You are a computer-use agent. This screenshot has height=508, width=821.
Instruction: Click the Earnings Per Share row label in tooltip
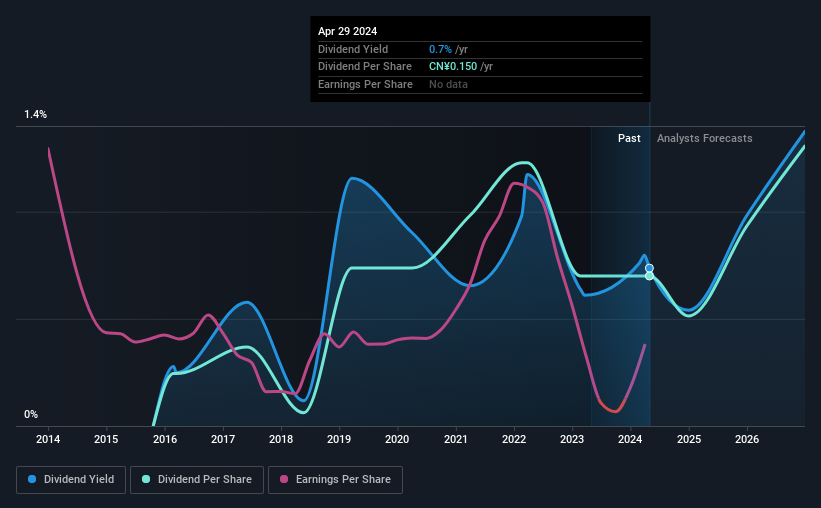click(x=365, y=84)
